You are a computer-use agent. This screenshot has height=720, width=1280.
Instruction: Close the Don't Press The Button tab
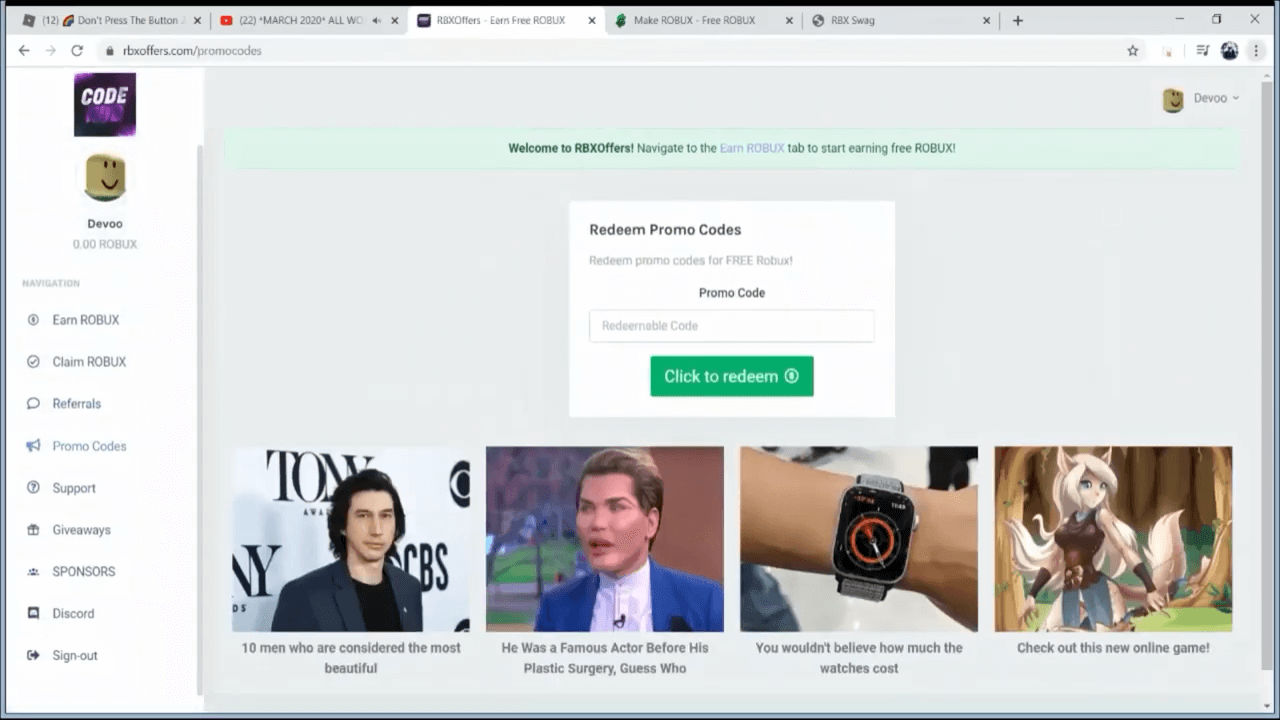[197, 20]
